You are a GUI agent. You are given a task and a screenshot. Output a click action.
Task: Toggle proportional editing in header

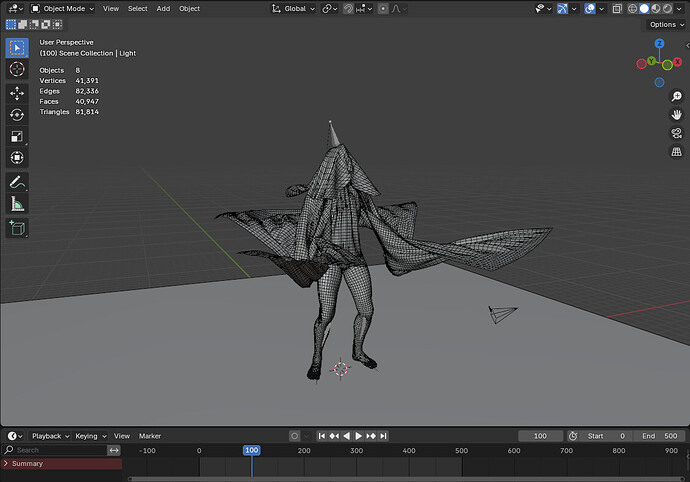click(x=383, y=8)
